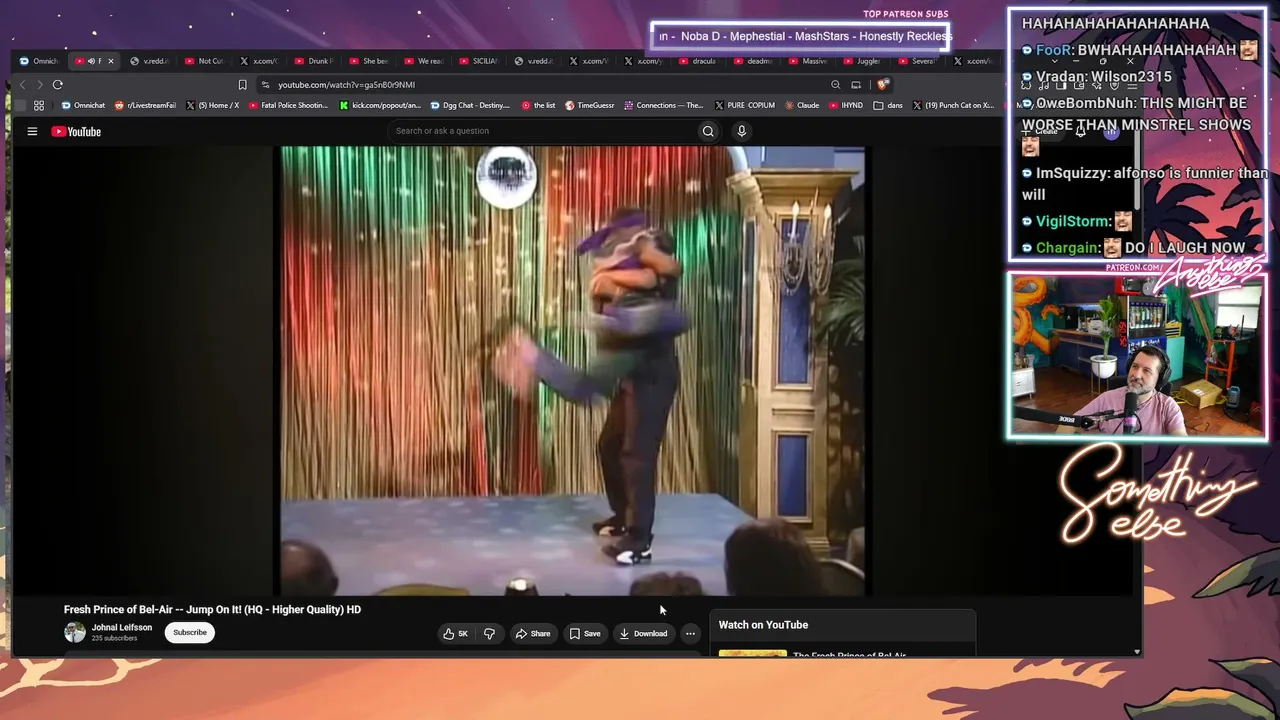Open the apps grid in bookmarks bar
The image size is (1280, 720).
pos(39,105)
